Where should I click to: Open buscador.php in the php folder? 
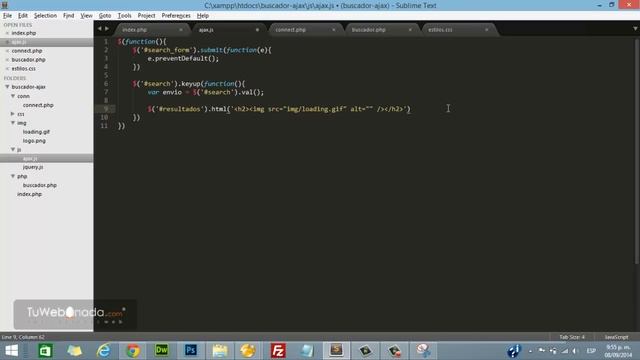pyautogui.click(x=40, y=185)
